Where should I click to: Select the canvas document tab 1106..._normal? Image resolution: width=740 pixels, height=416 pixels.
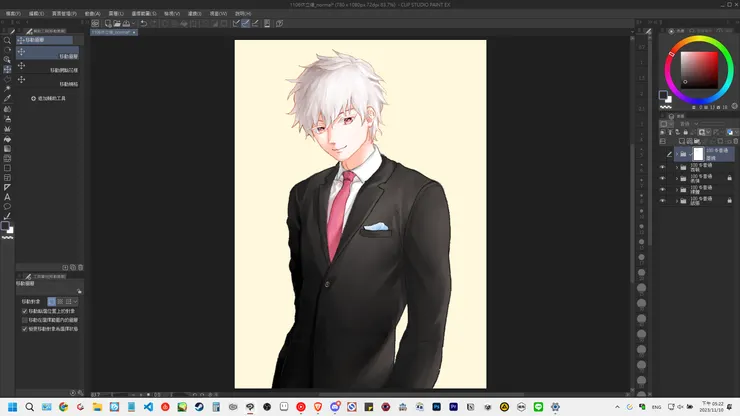112,32
